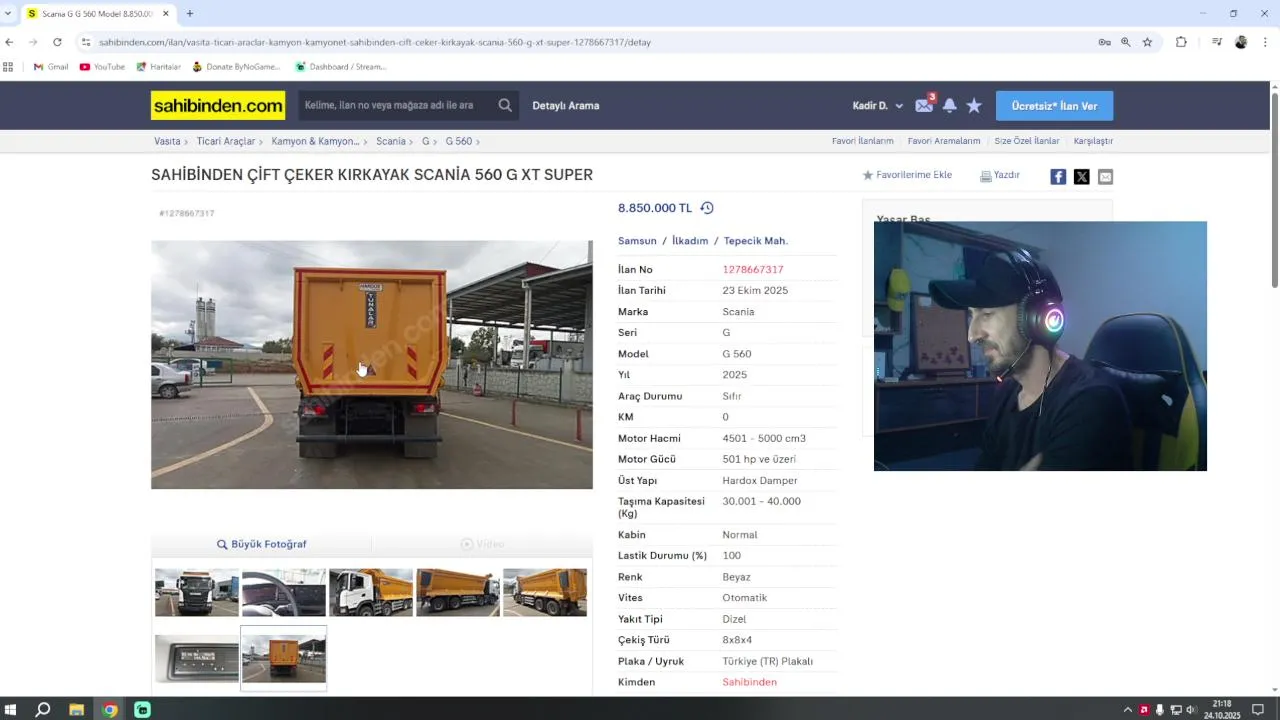1280x720 pixels.
Task: Click the price history clock icon
Action: [707, 208]
